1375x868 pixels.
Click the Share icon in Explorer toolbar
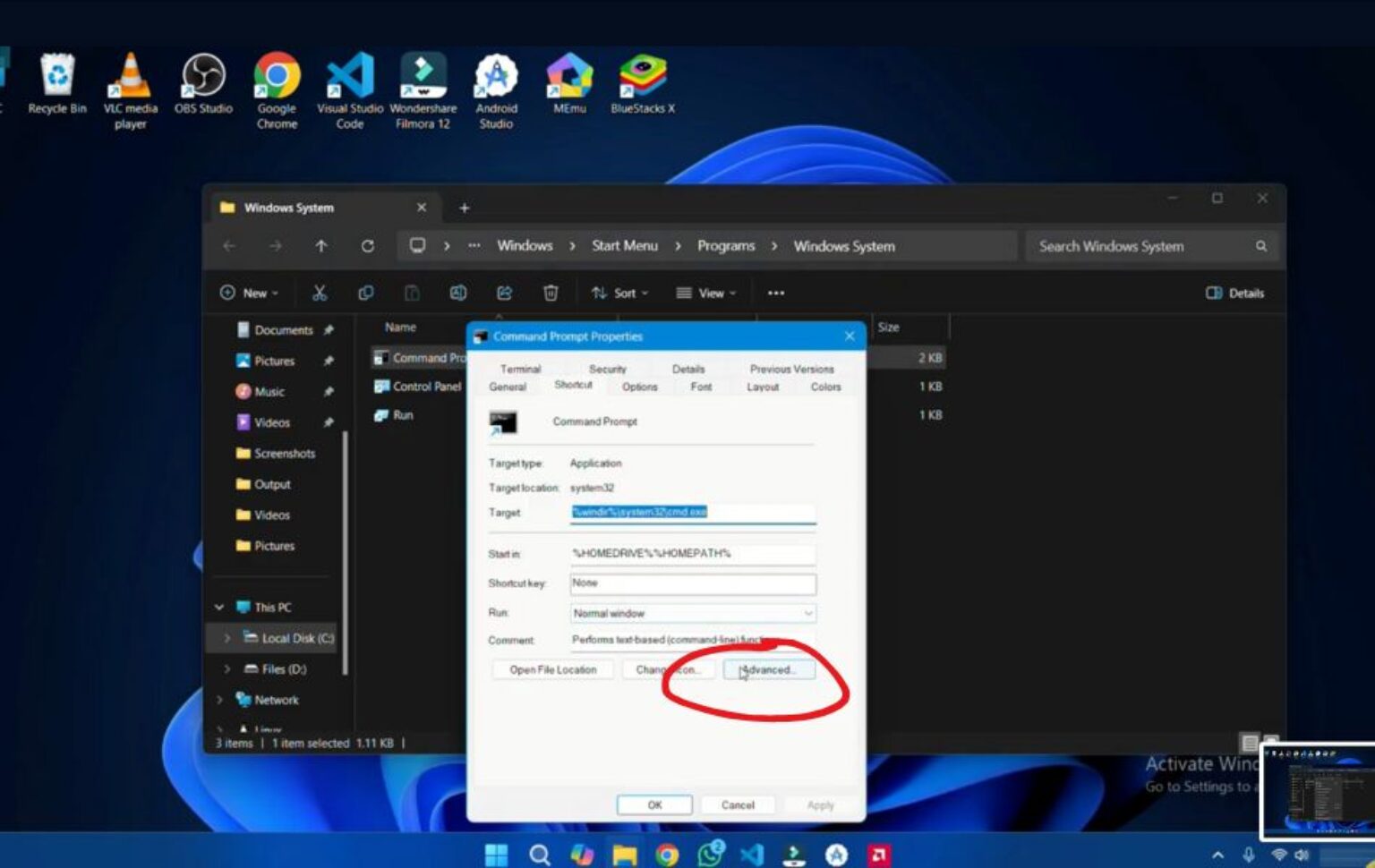pyautogui.click(x=504, y=293)
